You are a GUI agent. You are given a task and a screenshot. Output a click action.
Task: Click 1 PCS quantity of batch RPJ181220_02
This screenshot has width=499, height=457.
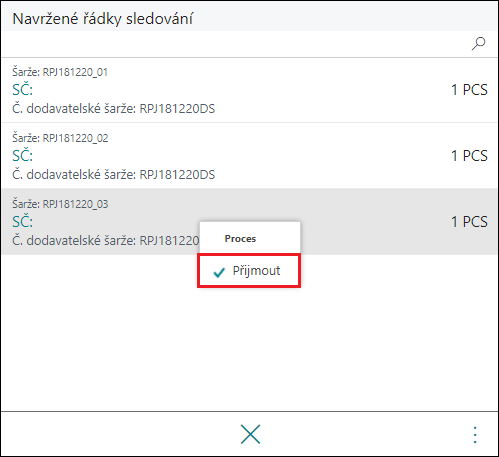pos(469,156)
